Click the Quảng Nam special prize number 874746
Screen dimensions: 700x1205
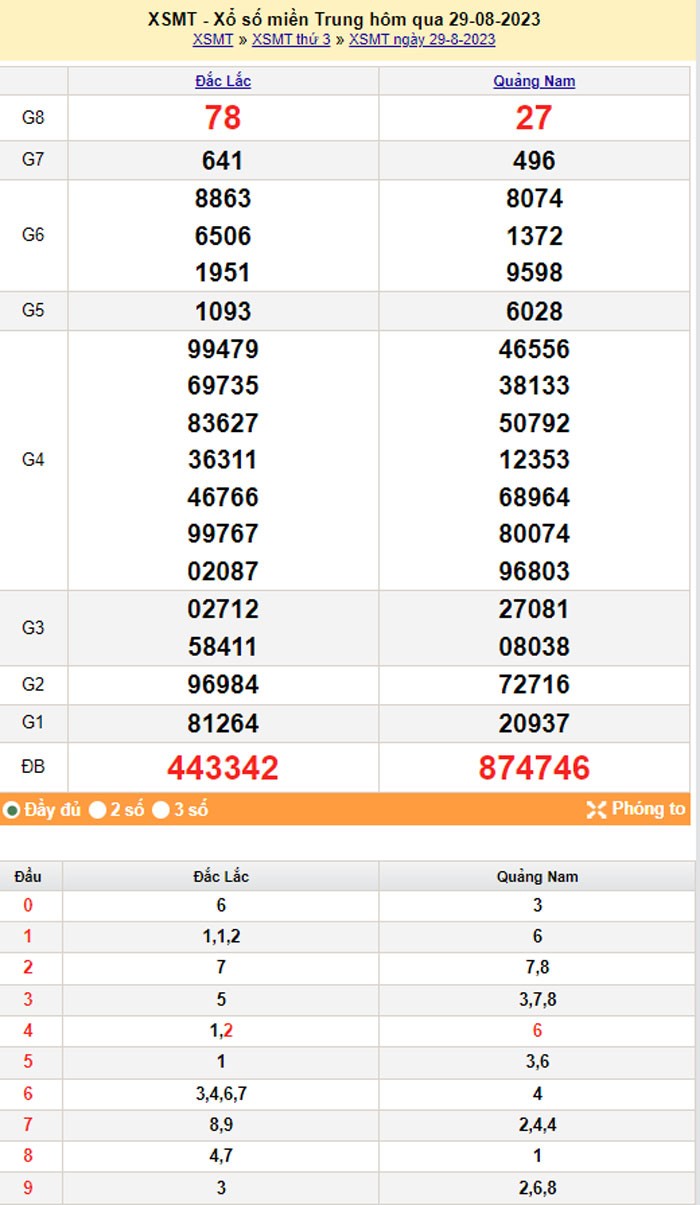pyautogui.click(x=534, y=768)
